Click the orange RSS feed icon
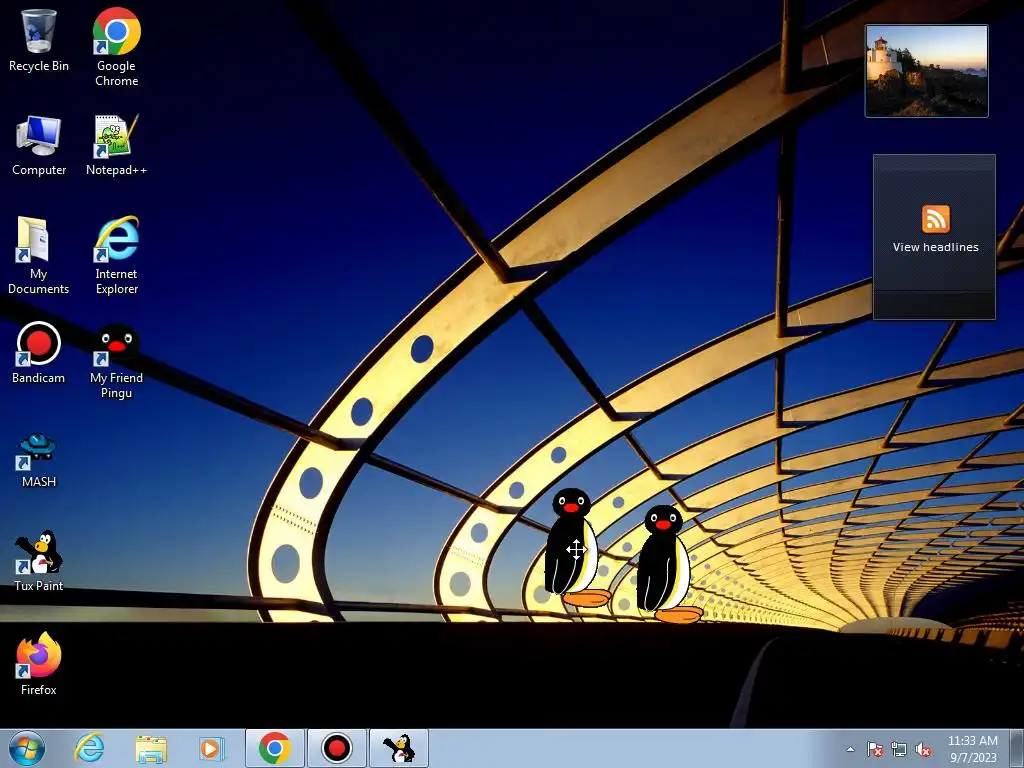The height and width of the screenshot is (768, 1024). pyautogui.click(x=935, y=219)
